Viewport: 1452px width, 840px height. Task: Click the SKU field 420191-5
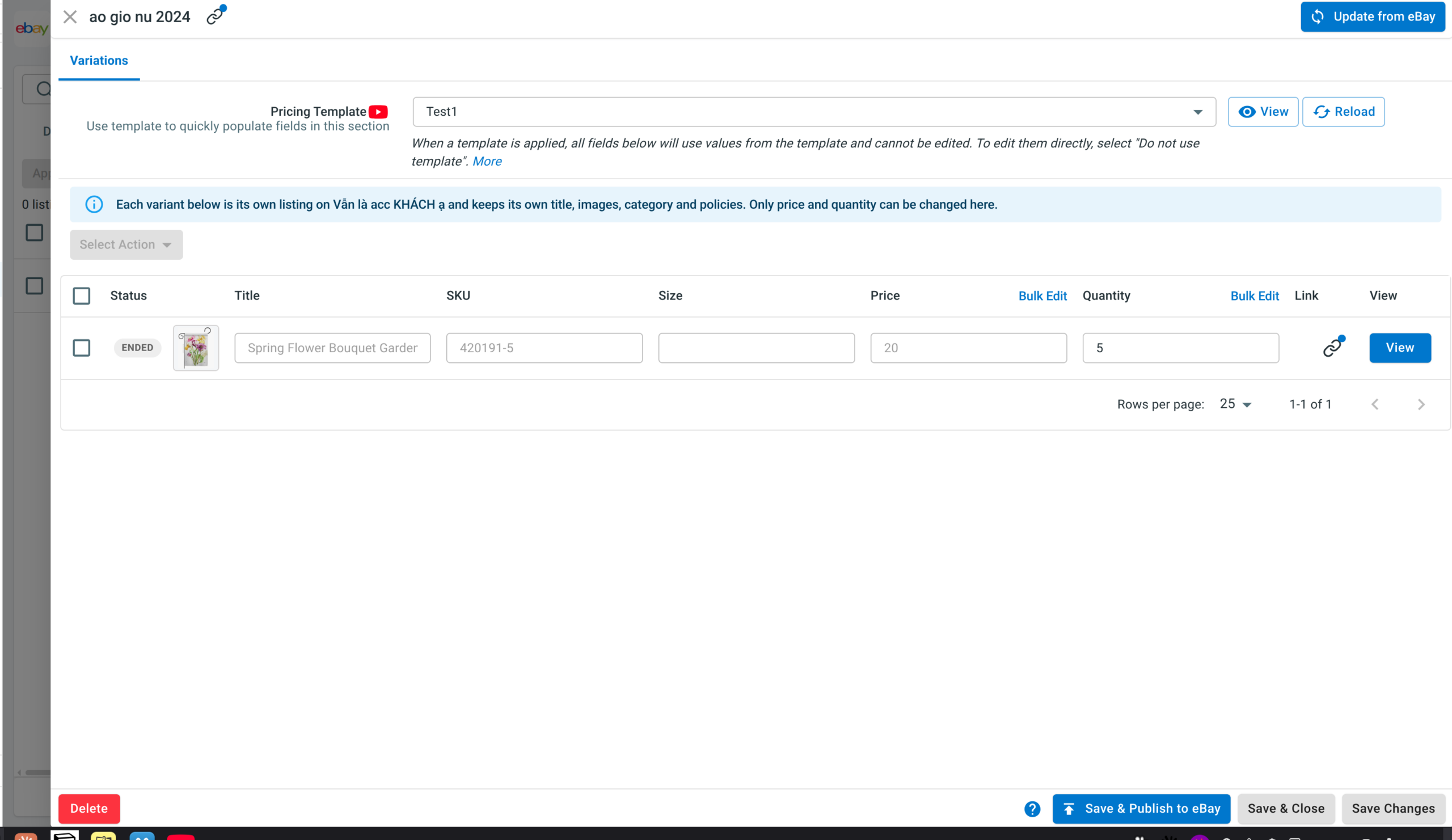point(544,348)
